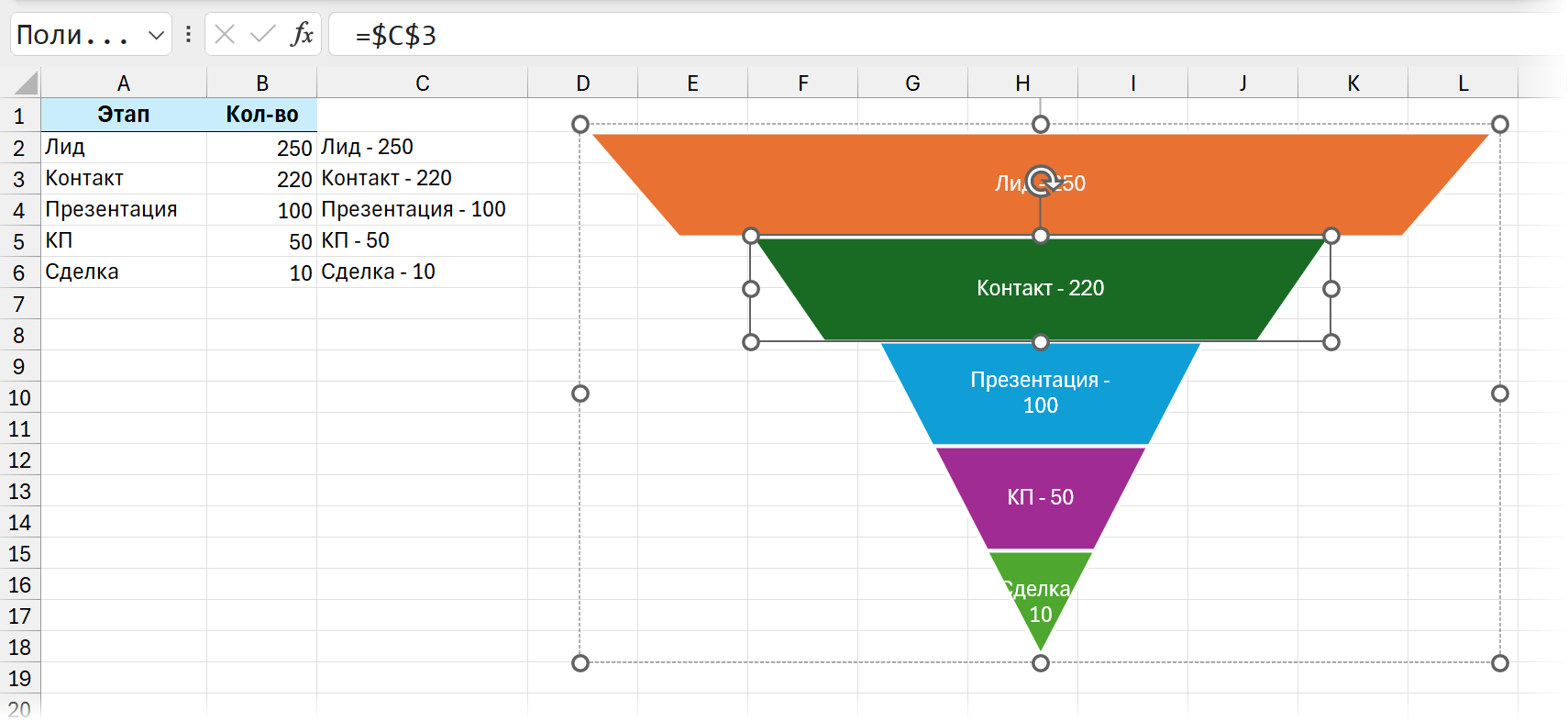Select the dark green Контакт - 220 shape
Viewport: 1568px width, 721px height.
pyautogui.click(x=1041, y=288)
